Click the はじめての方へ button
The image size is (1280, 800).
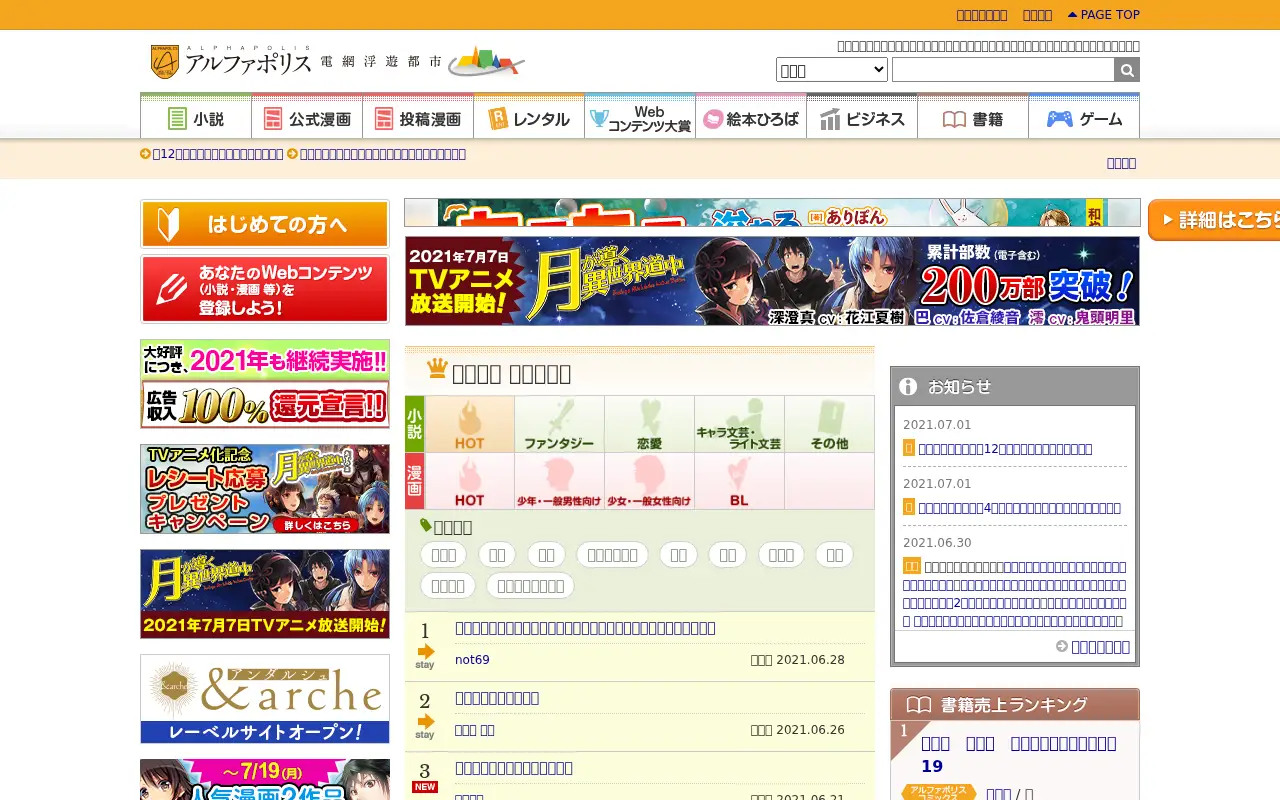pyautogui.click(x=265, y=224)
